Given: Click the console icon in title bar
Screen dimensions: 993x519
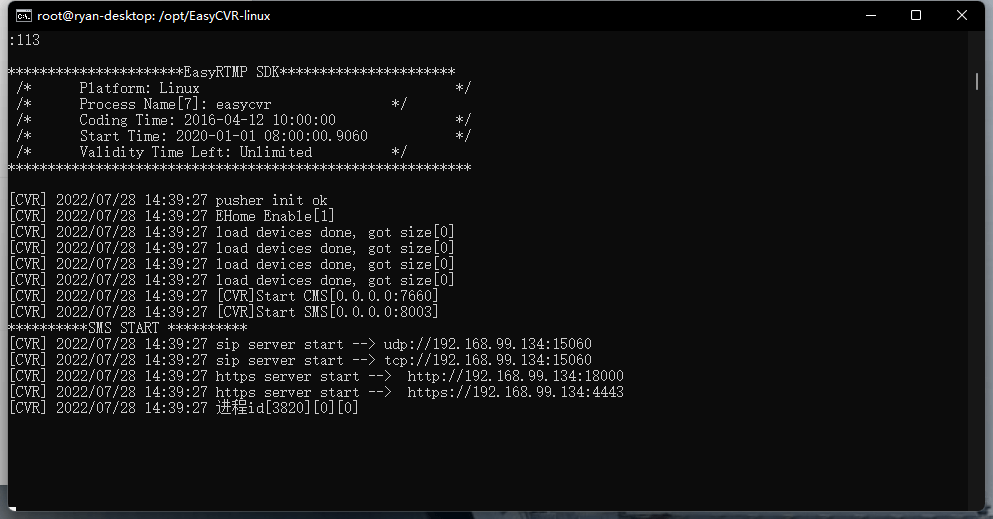Looking at the screenshot, I should pyautogui.click(x=20, y=15).
